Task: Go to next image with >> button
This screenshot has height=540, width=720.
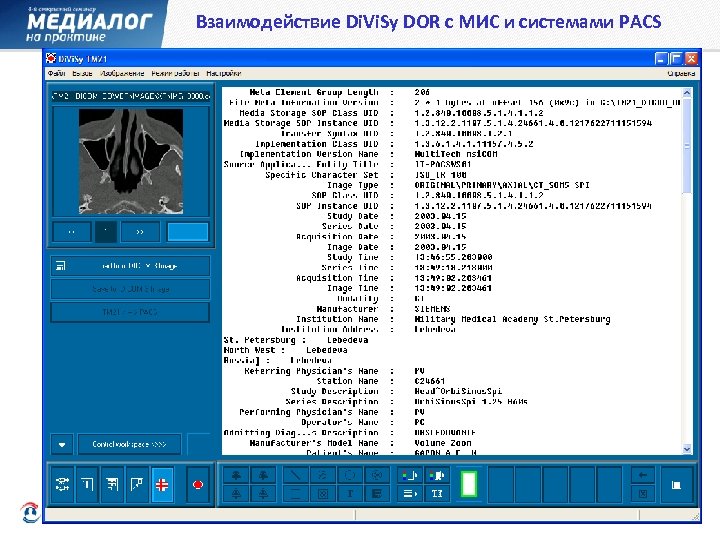Action: [140, 232]
